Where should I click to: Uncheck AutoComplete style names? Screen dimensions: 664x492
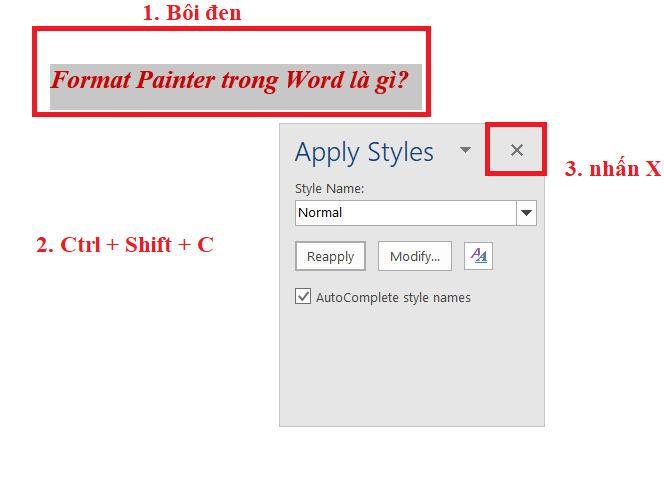click(x=303, y=296)
